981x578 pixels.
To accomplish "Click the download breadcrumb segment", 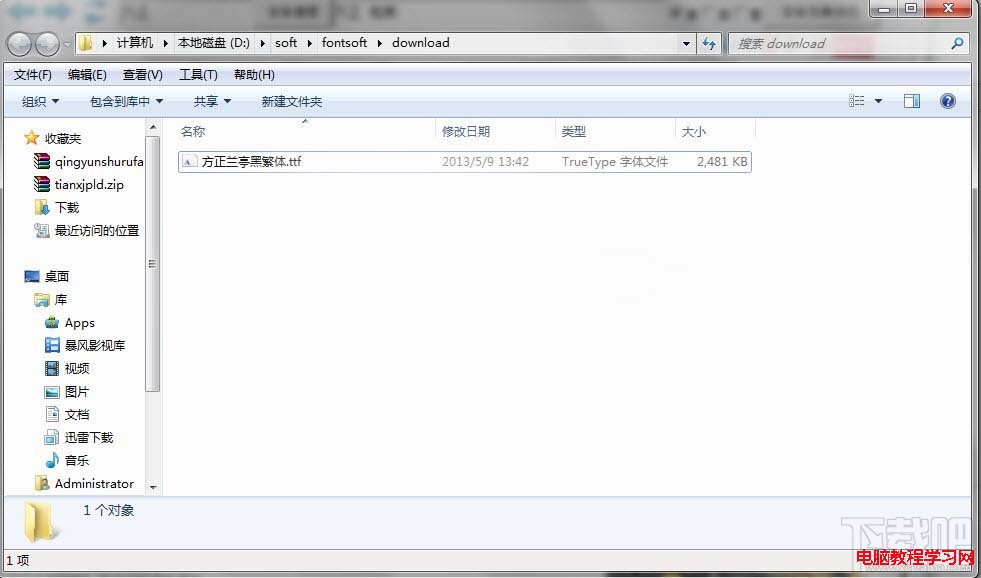I will (420, 43).
